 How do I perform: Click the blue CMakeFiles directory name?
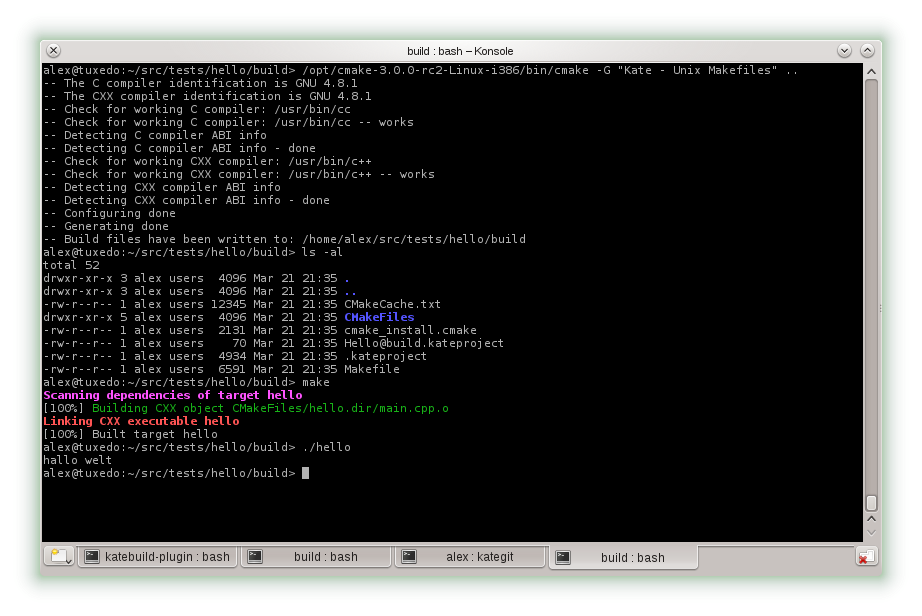[x=379, y=317]
